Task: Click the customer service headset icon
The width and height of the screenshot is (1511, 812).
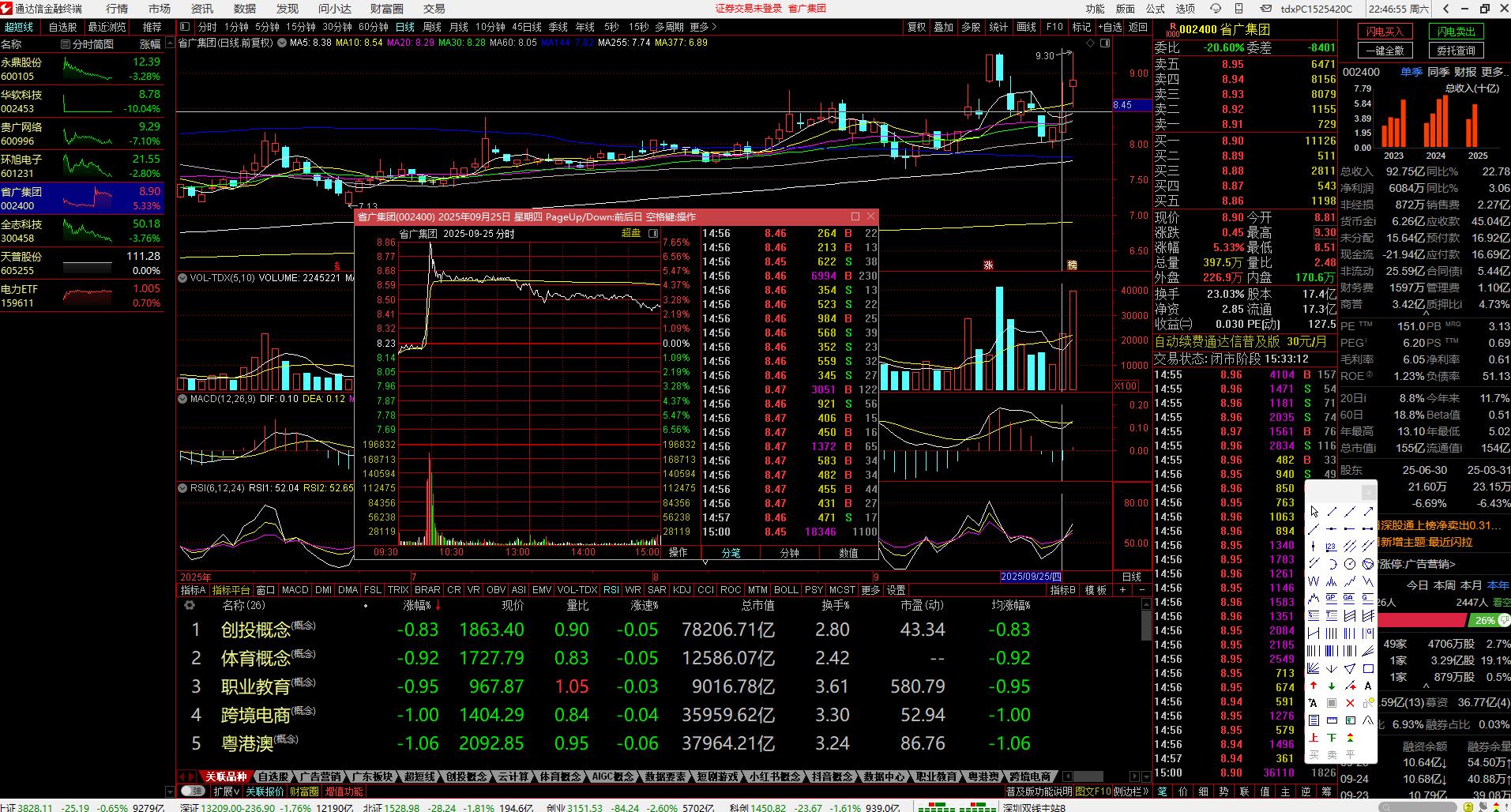Action: (1216, 9)
